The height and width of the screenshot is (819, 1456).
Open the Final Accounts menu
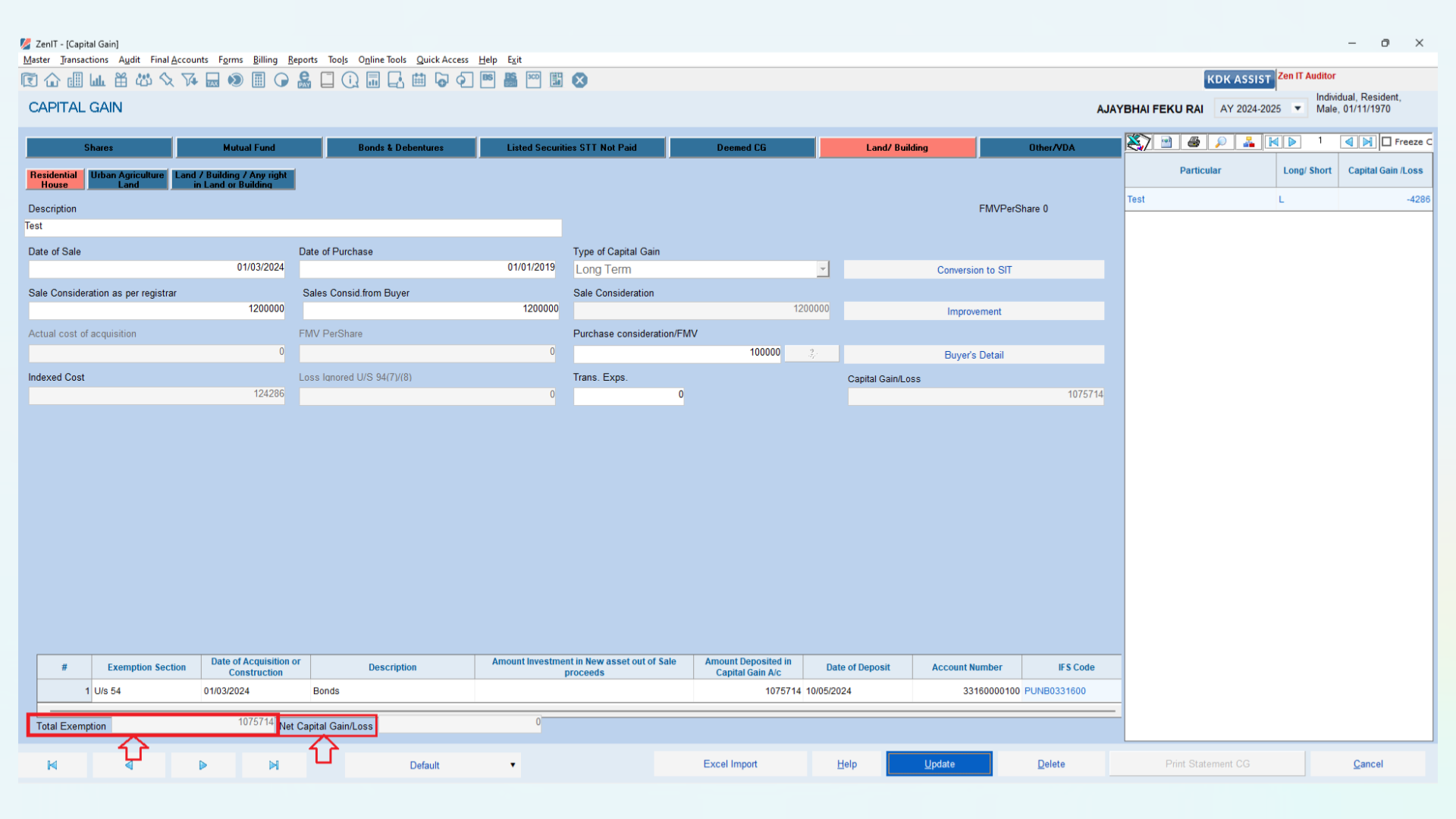(179, 60)
